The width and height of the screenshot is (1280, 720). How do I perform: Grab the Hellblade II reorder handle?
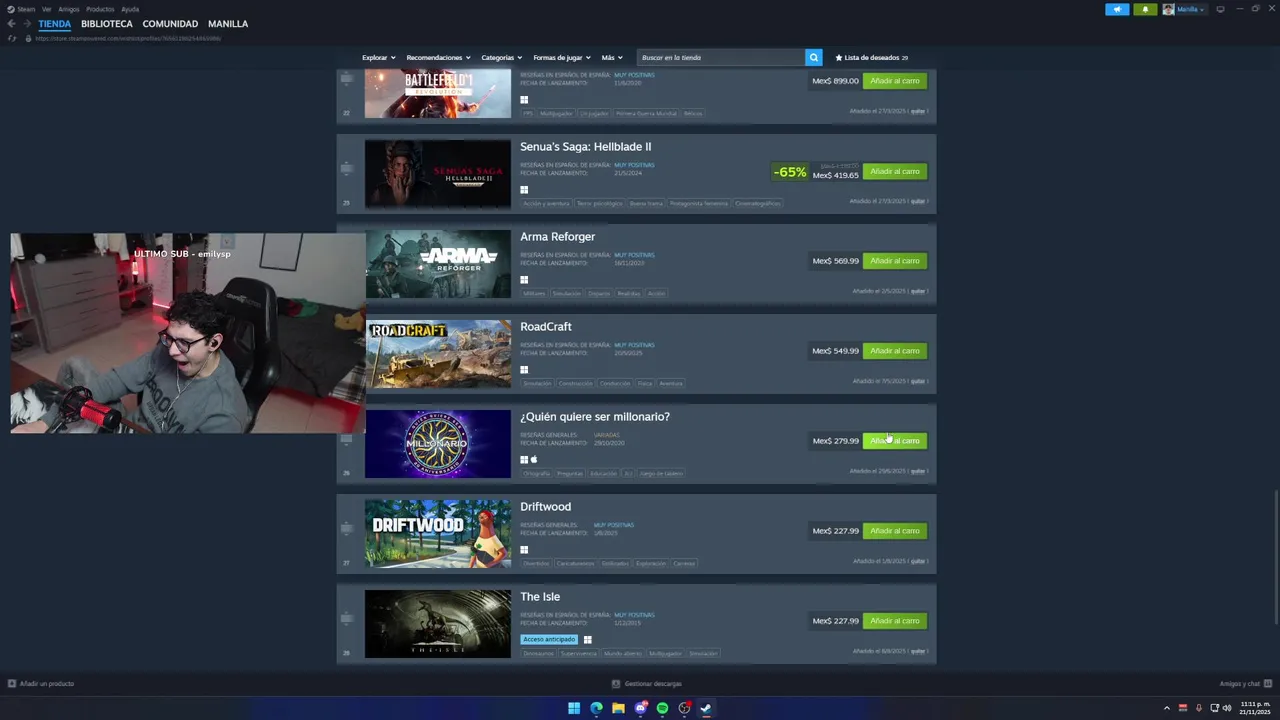coord(347,168)
